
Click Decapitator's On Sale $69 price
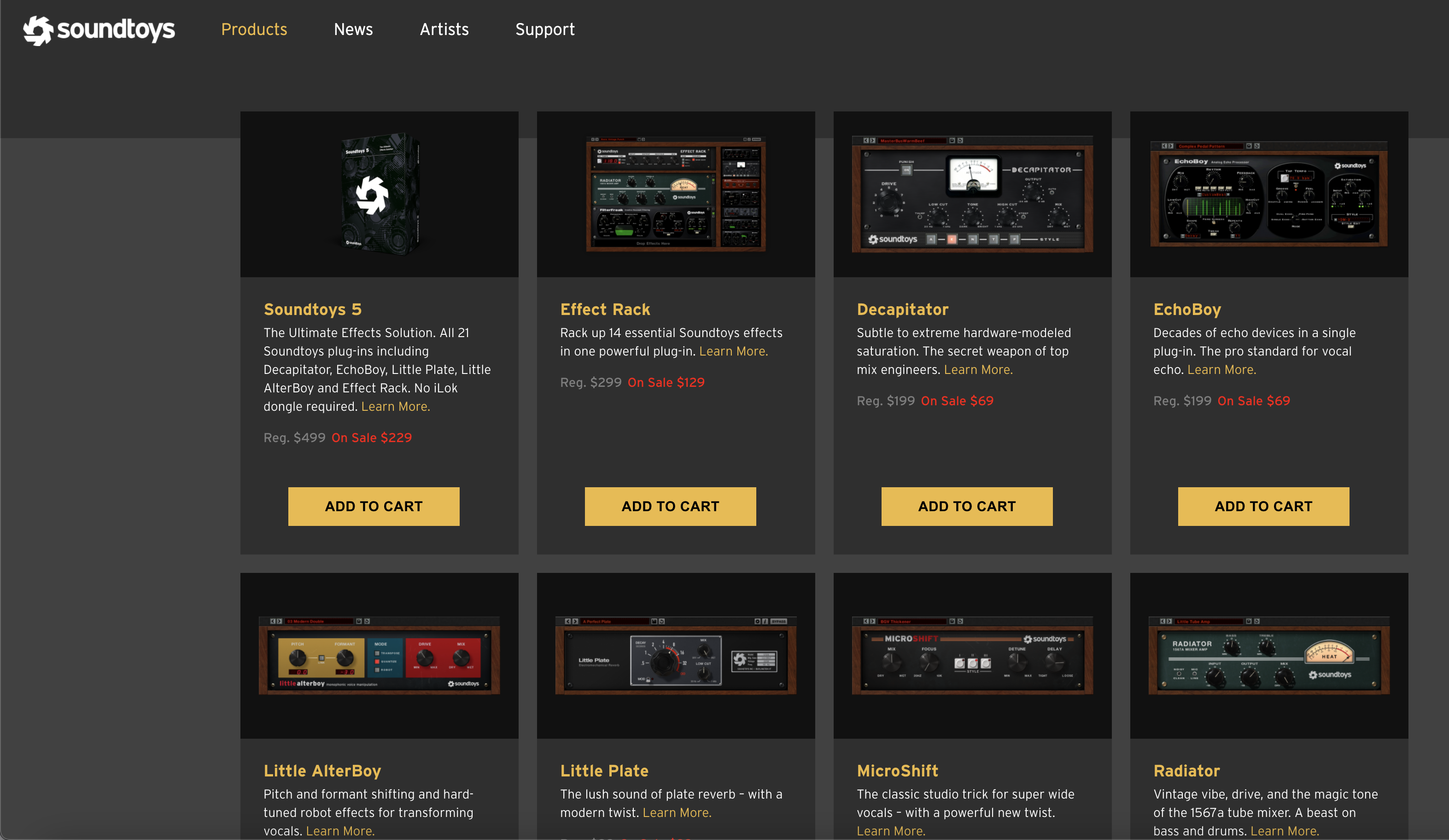[x=957, y=401]
